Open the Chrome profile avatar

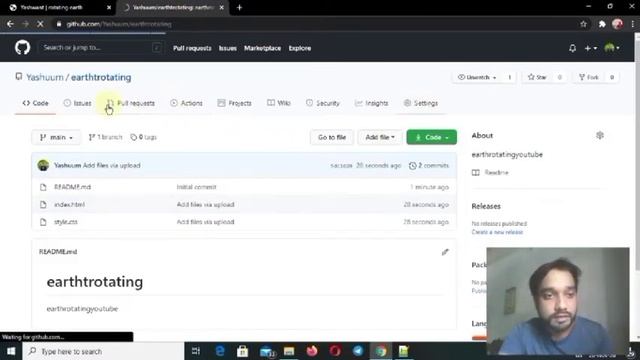pos(618,24)
